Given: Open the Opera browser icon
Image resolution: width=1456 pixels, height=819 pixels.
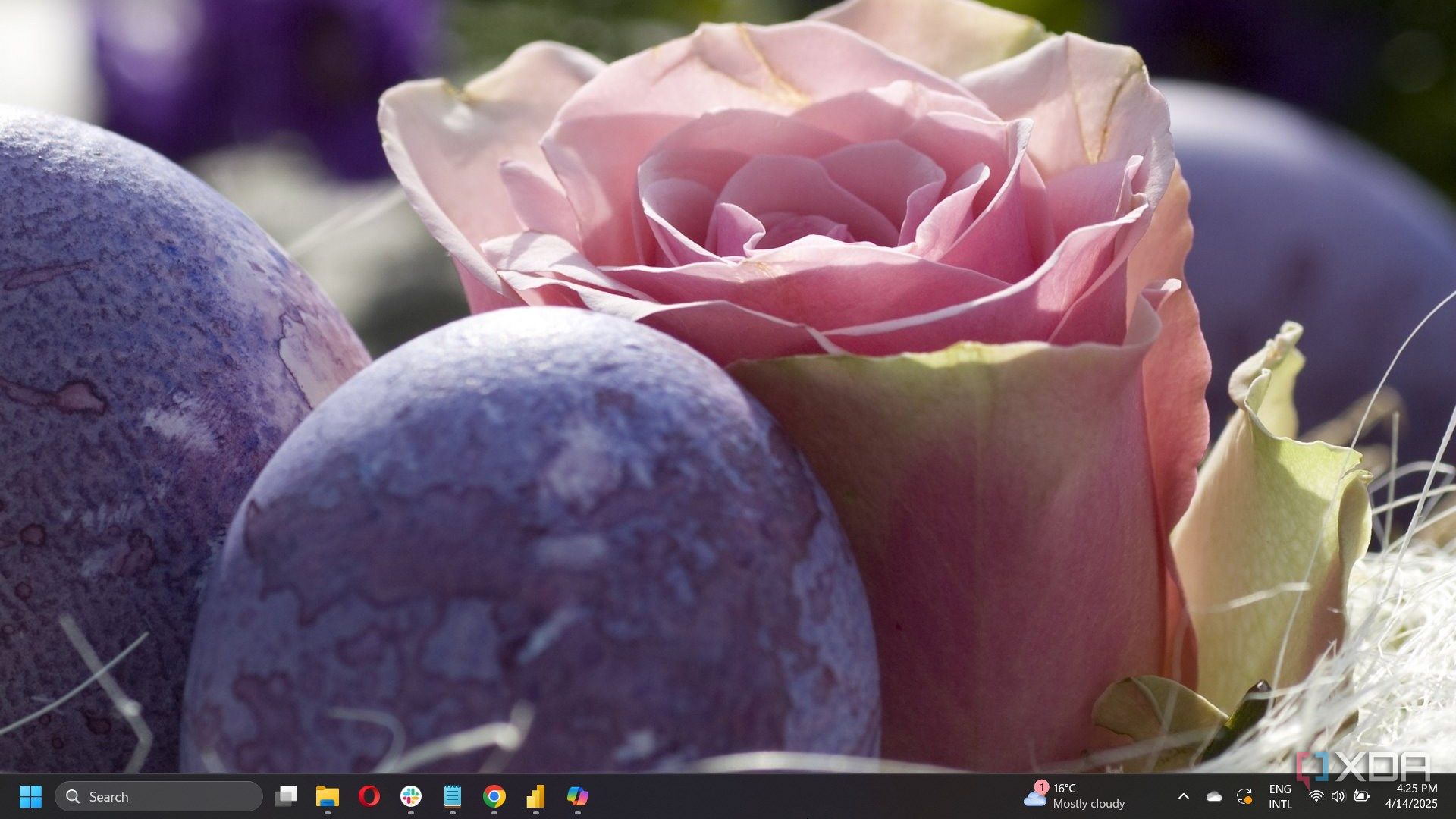Looking at the screenshot, I should point(369,796).
